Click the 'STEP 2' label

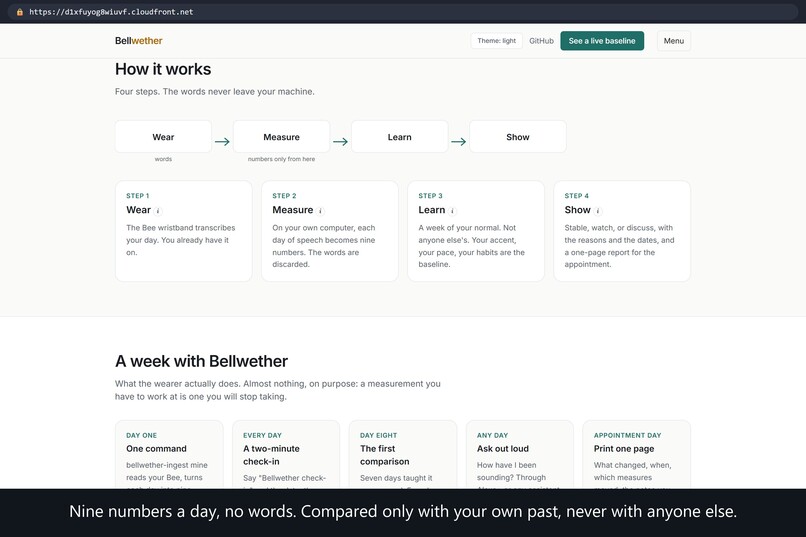pyautogui.click(x=284, y=196)
